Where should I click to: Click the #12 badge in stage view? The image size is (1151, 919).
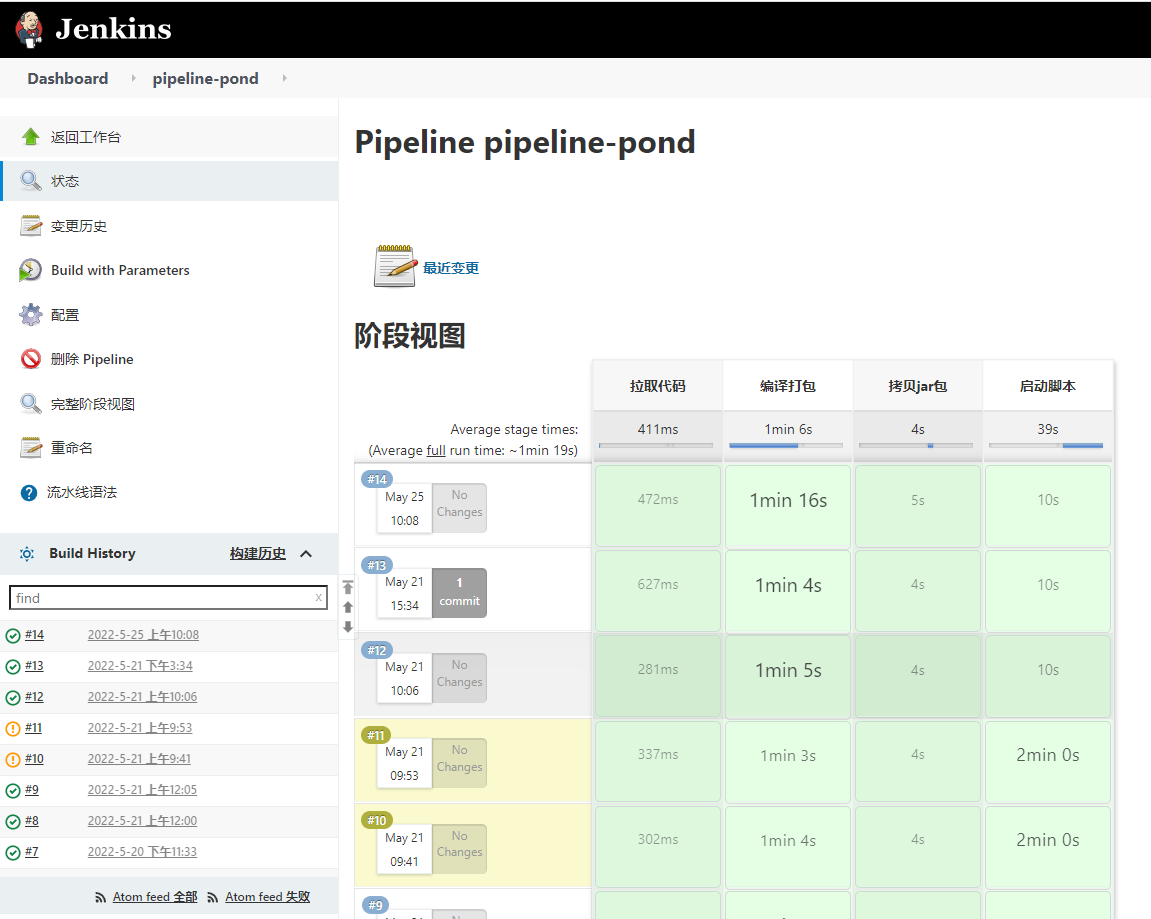(x=377, y=650)
